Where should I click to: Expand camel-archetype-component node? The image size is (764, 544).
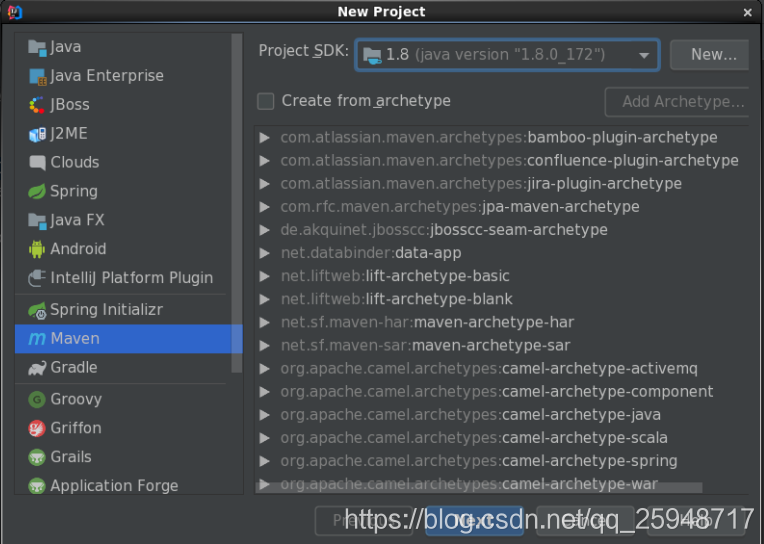tap(265, 392)
